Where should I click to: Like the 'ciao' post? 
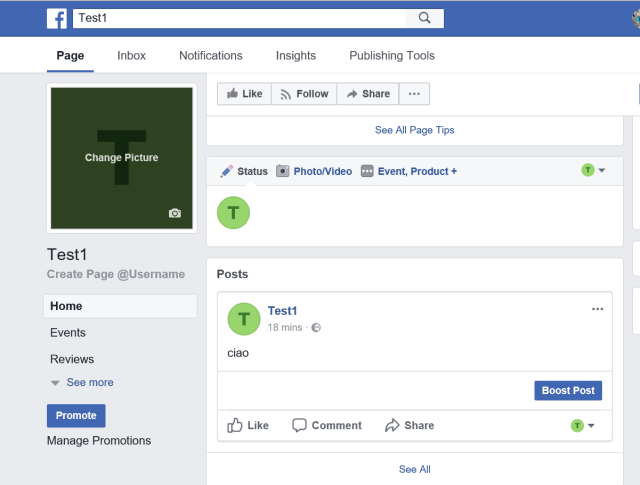pyautogui.click(x=248, y=425)
